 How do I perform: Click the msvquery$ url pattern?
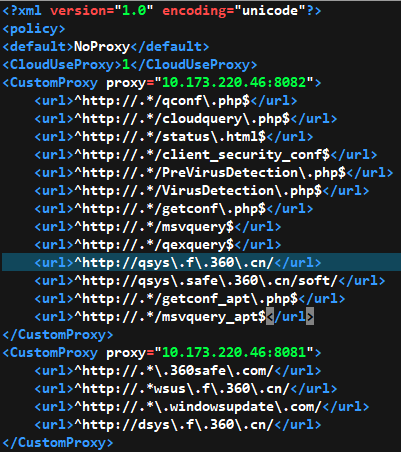point(158,227)
